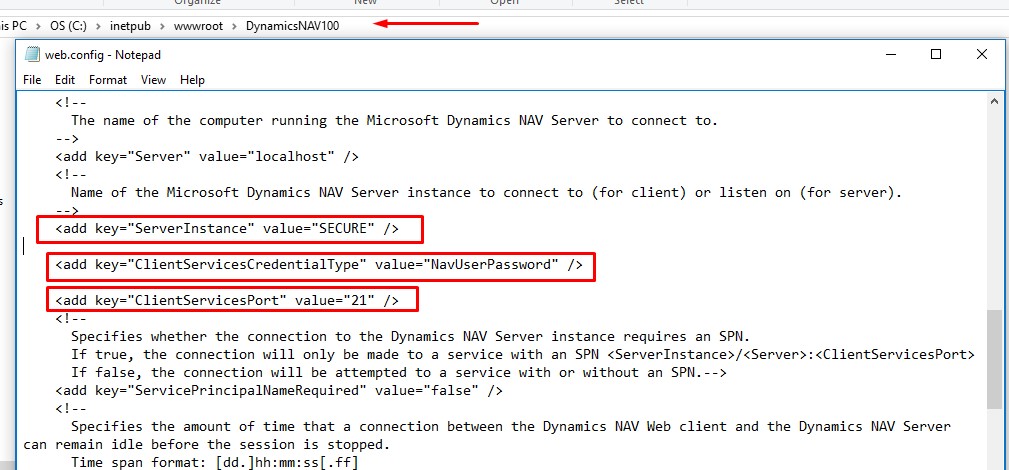
Task: Click the Server value "localhost" line
Action: point(207,156)
